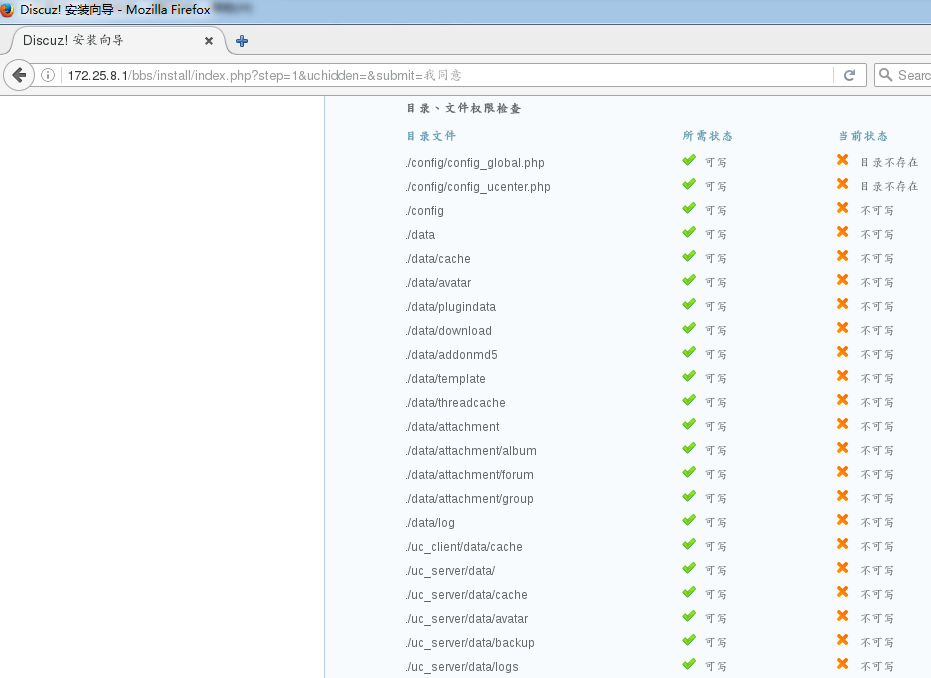This screenshot has width=931, height=678.
Task: Click the 目录、文件权限检查 heading
Action: click(464, 108)
